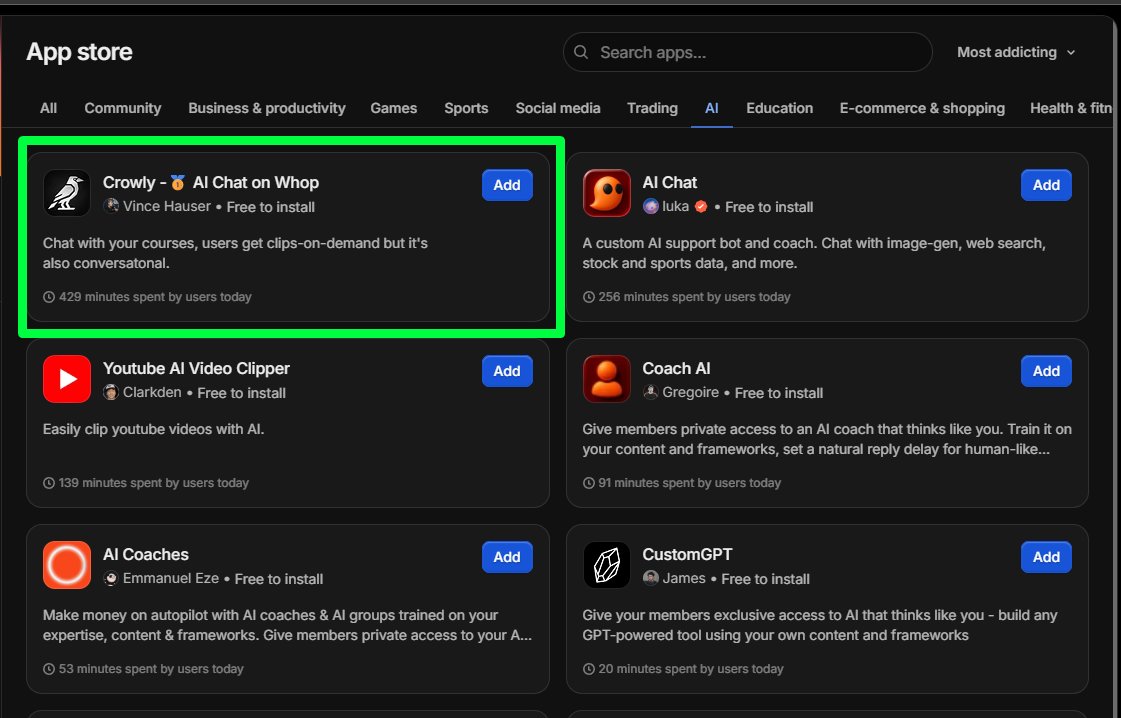Image resolution: width=1121 pixels, height=718 pixels.
Task: Click the App store heading
Action: pyautogui.click(x=79, y=51)
